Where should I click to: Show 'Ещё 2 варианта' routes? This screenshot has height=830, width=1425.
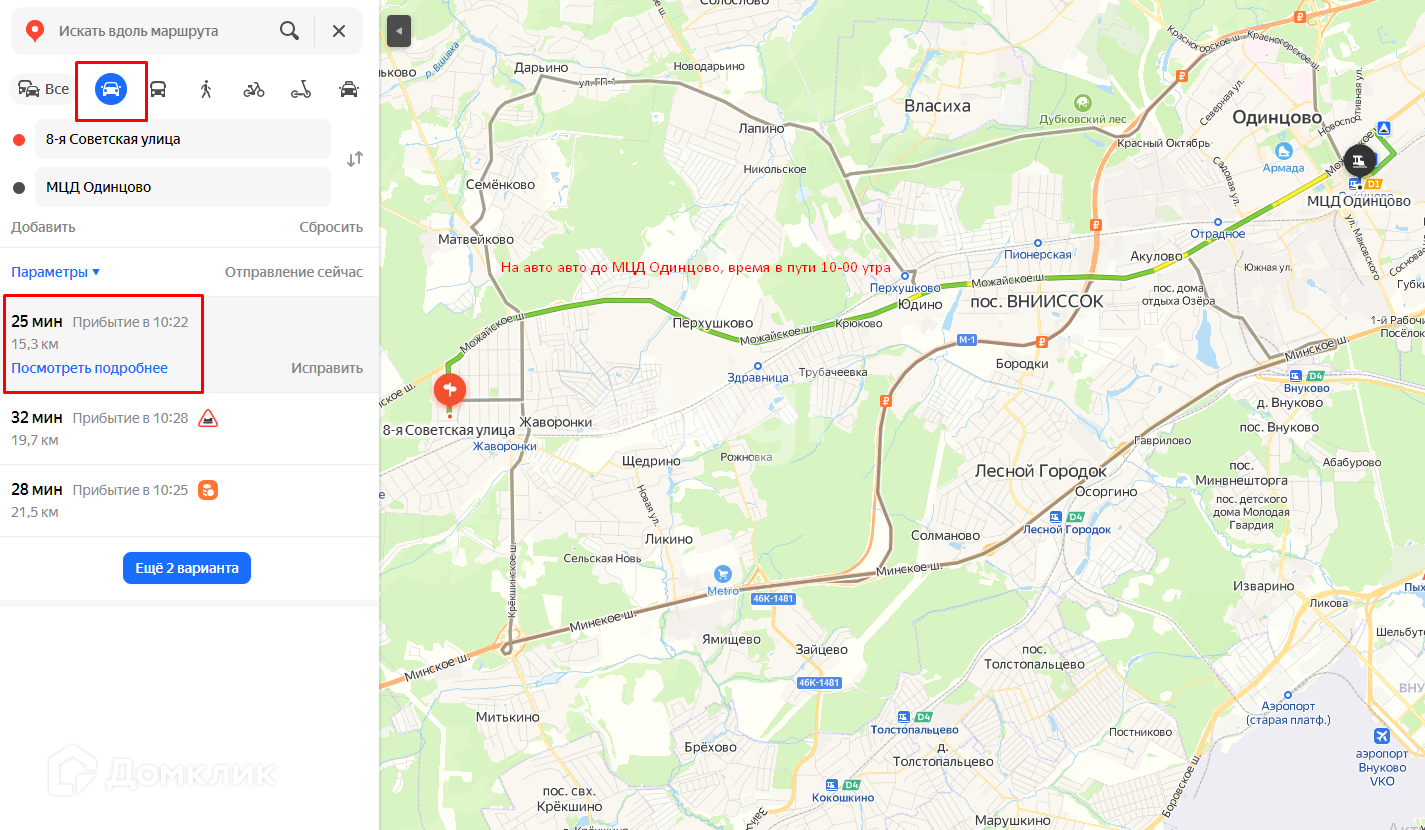pyautogui.click(x=187, y=568)
